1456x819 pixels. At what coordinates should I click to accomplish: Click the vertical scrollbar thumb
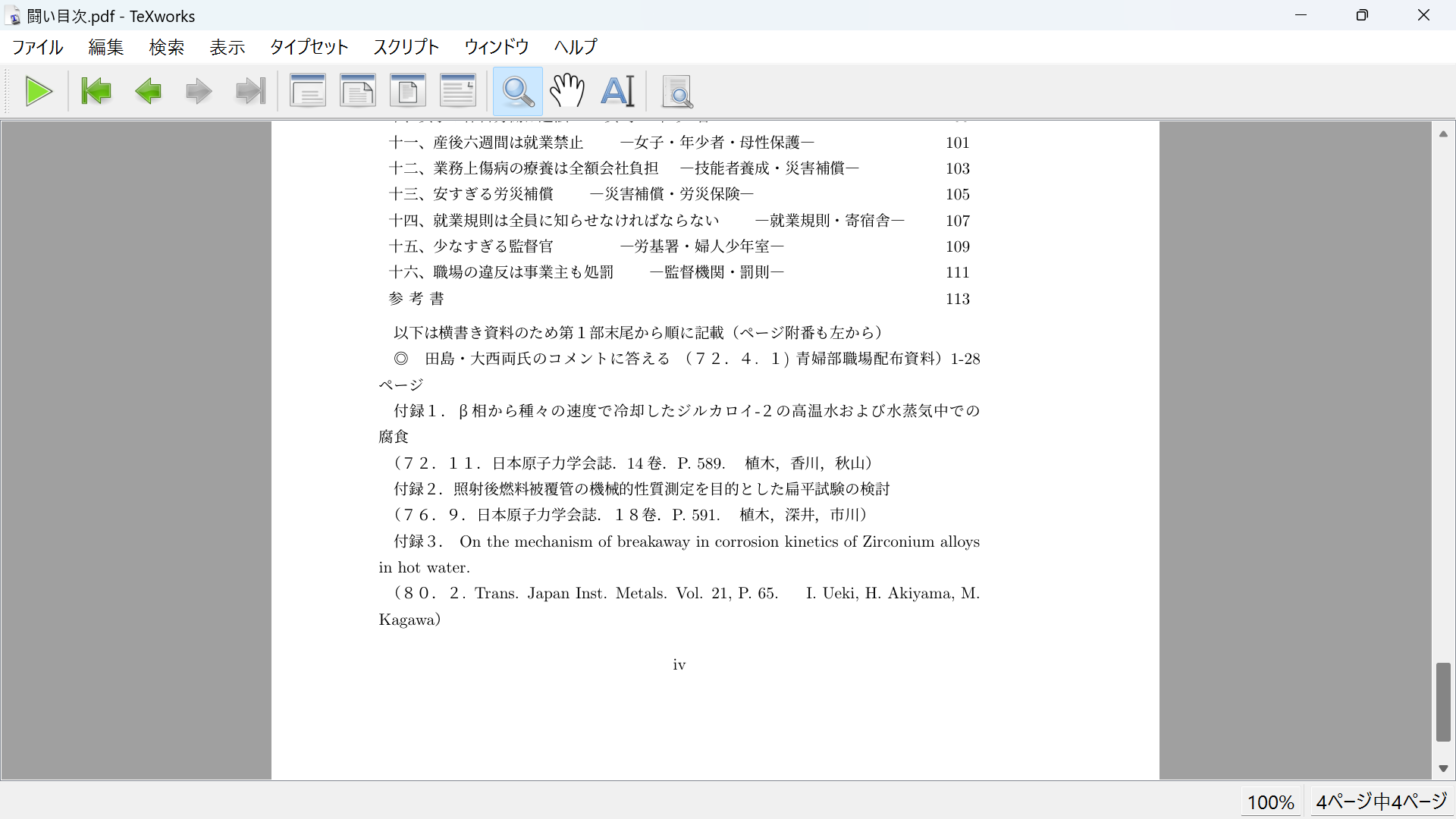click(1443, 702)
